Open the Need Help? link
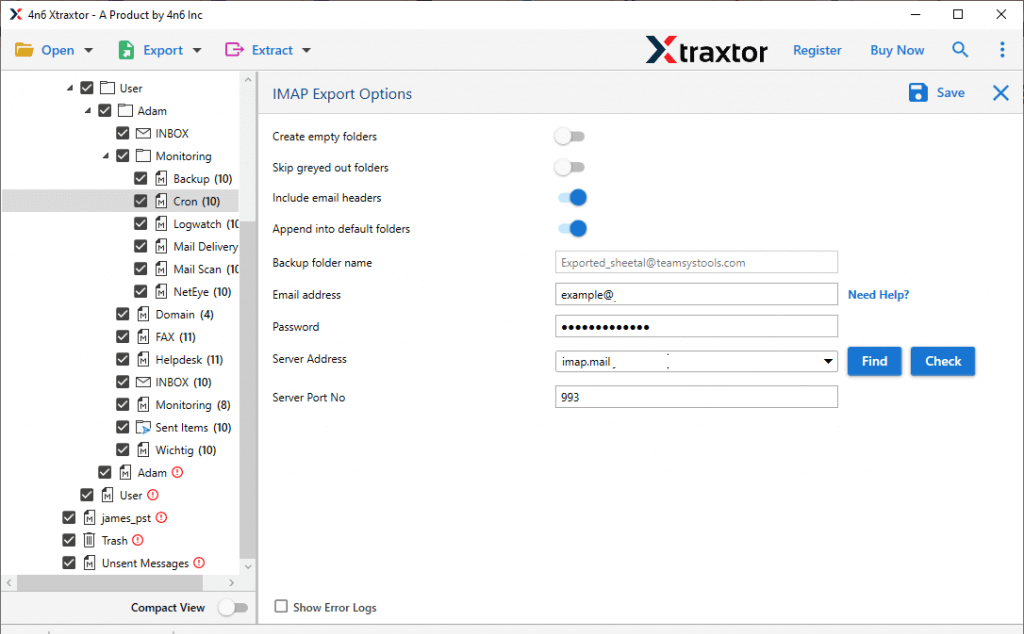 coord(878,294)
